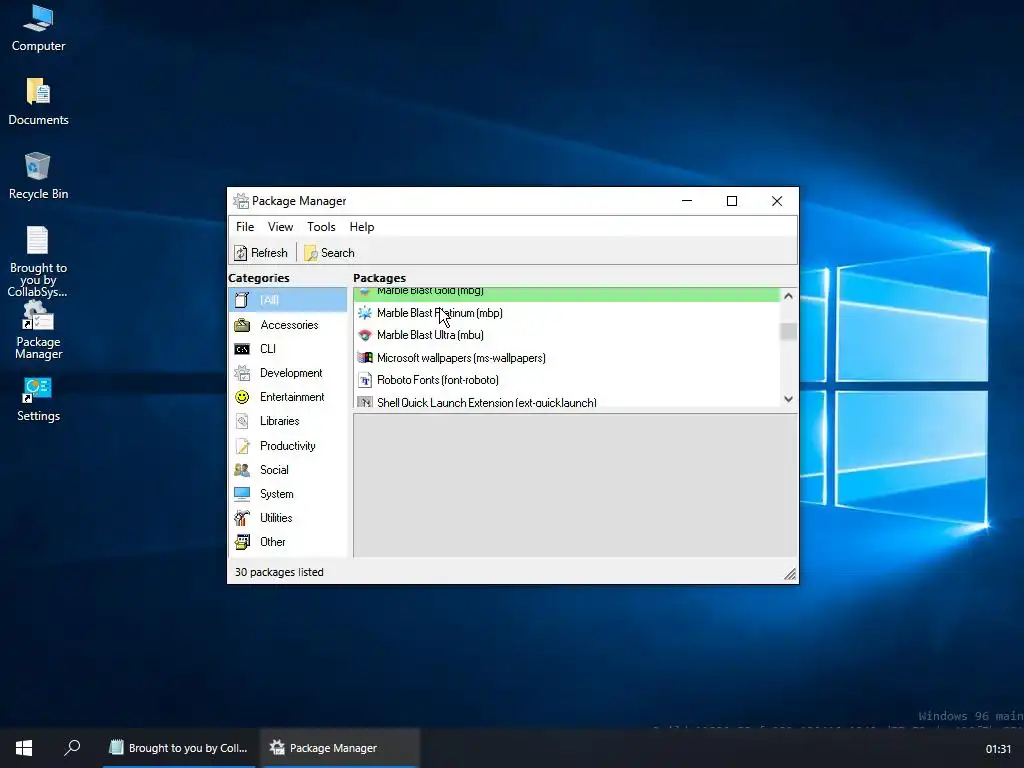
Task: Open the Settings desktop shortcut
Action: click(x=38, y=400)
